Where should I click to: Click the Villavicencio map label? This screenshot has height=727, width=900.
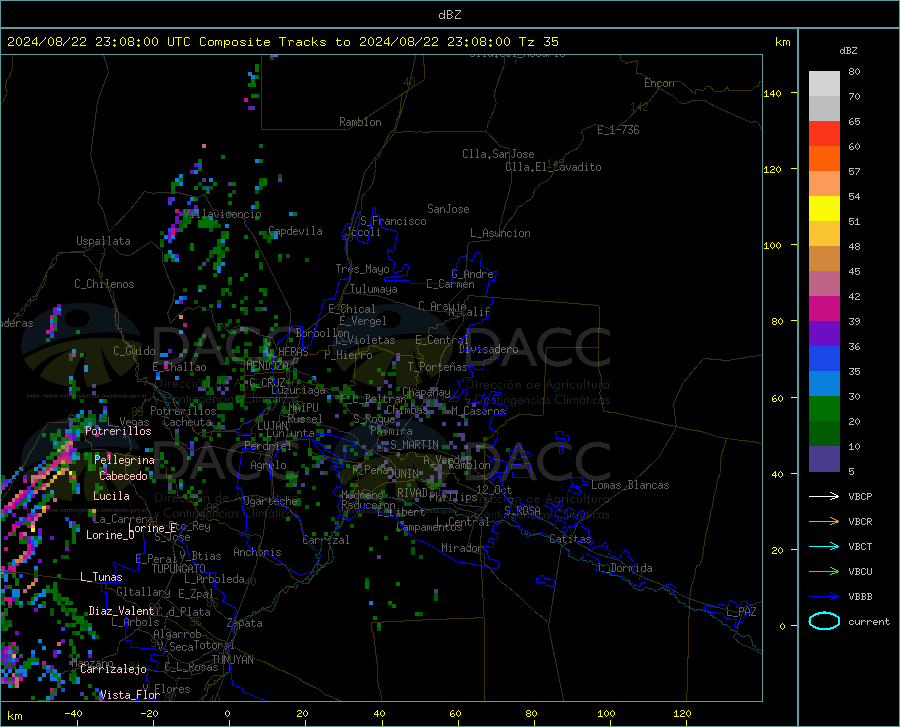pyautogui.click(x=223, y=214)
